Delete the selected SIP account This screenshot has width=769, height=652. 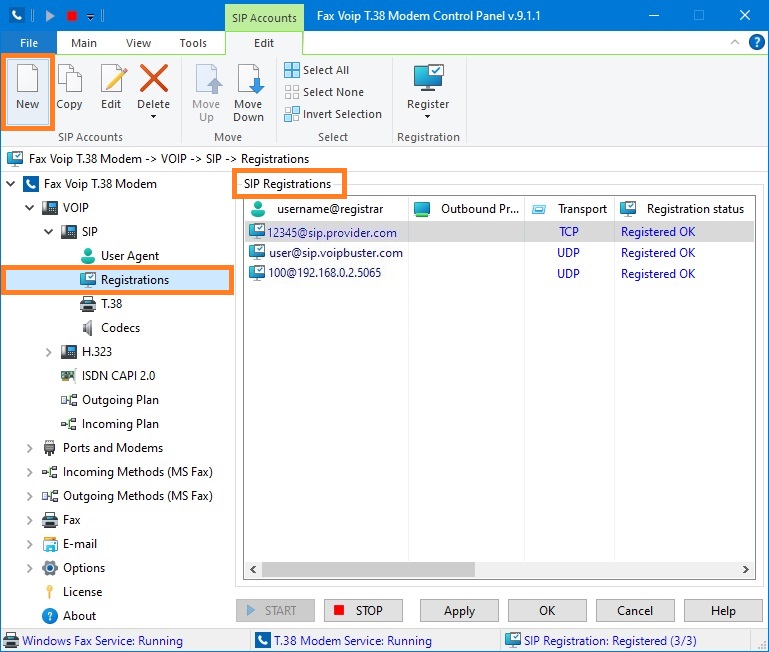(x=154, y=86)
